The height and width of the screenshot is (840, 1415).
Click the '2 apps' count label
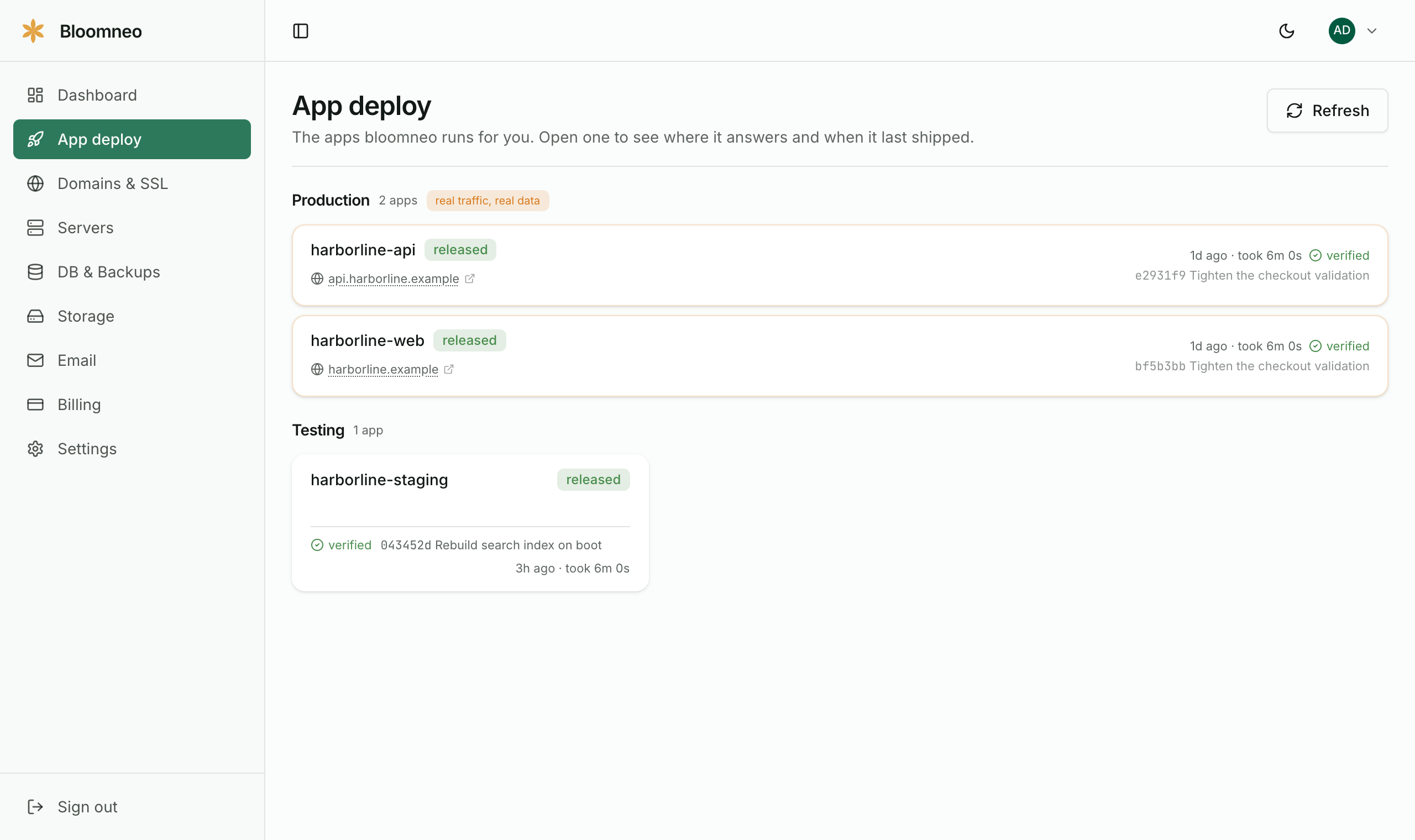coord(398,201)
